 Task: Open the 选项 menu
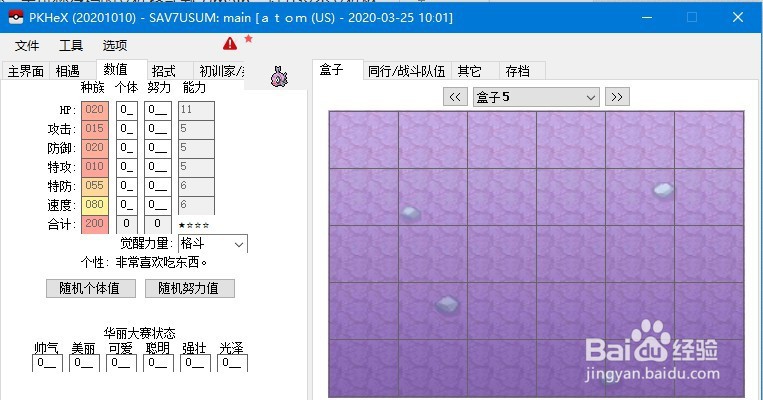tap(115, 46)
